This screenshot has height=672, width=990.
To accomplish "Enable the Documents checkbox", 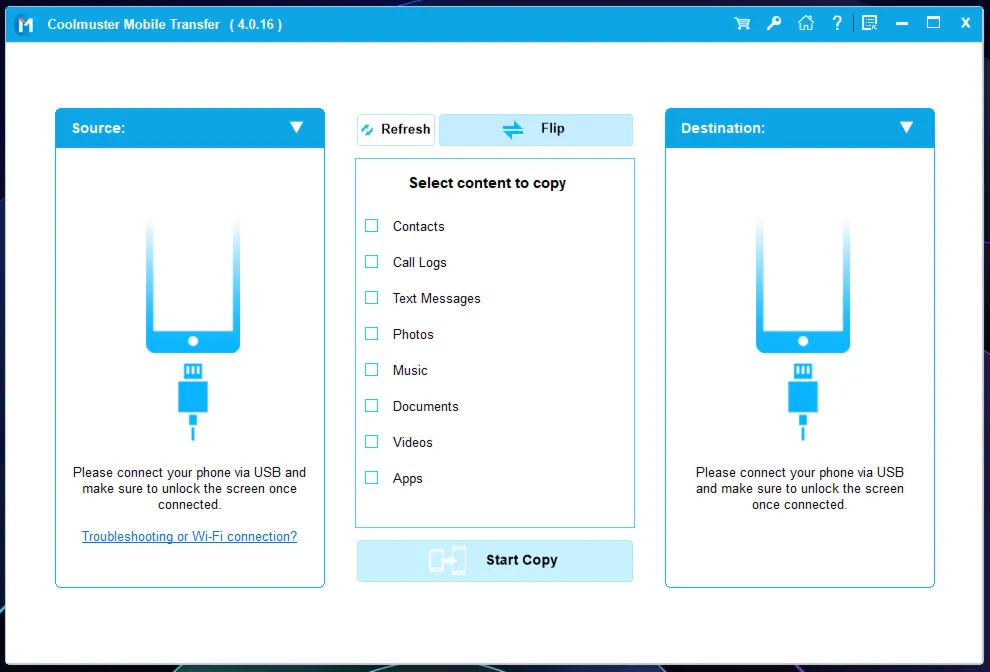I will pos(372,405).
